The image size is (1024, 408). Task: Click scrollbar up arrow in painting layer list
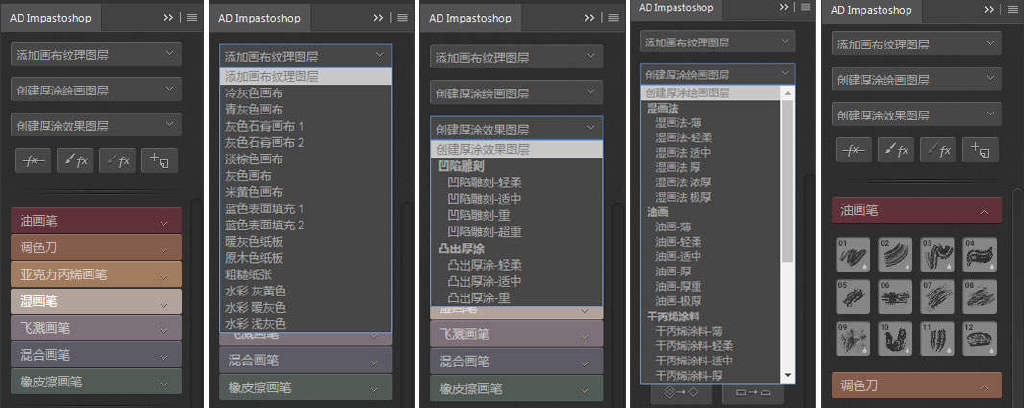(788, 93)
